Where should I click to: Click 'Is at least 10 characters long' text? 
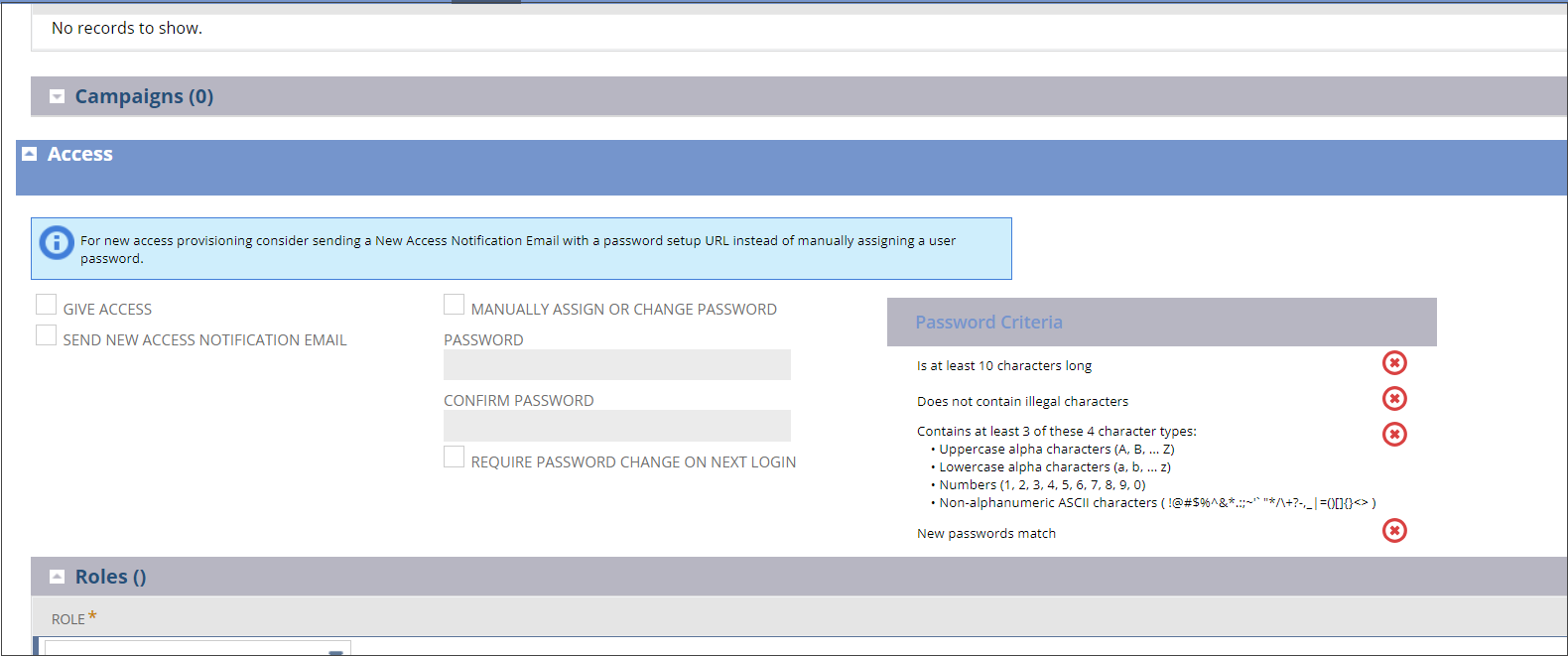1004,366
